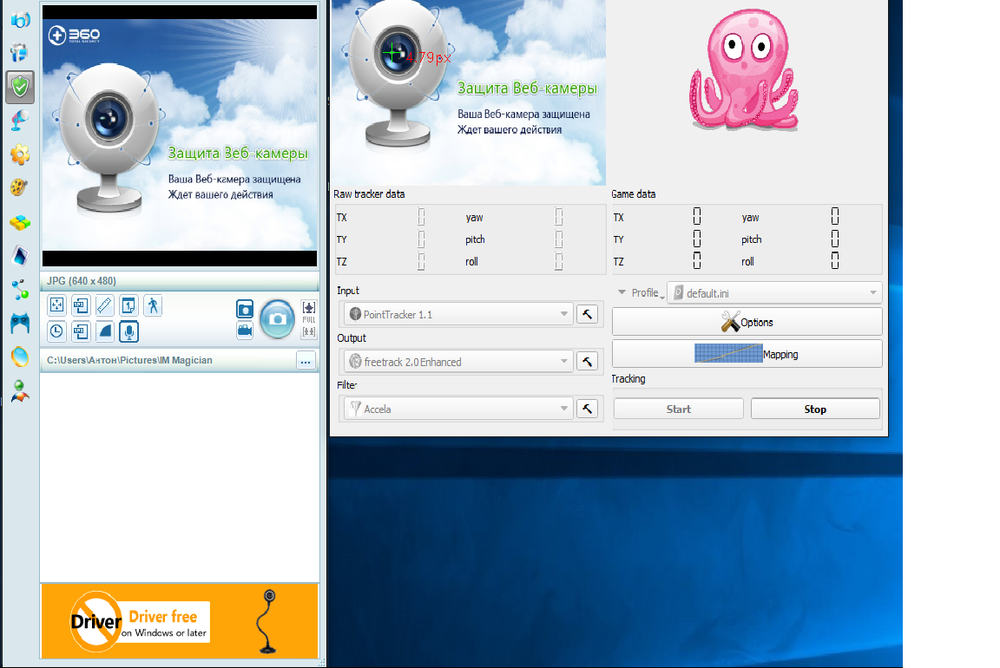The height and width of the screenshot is (668, 1000).
Task: Open Accela filter settings hammer icon
Action: point(587,409)
